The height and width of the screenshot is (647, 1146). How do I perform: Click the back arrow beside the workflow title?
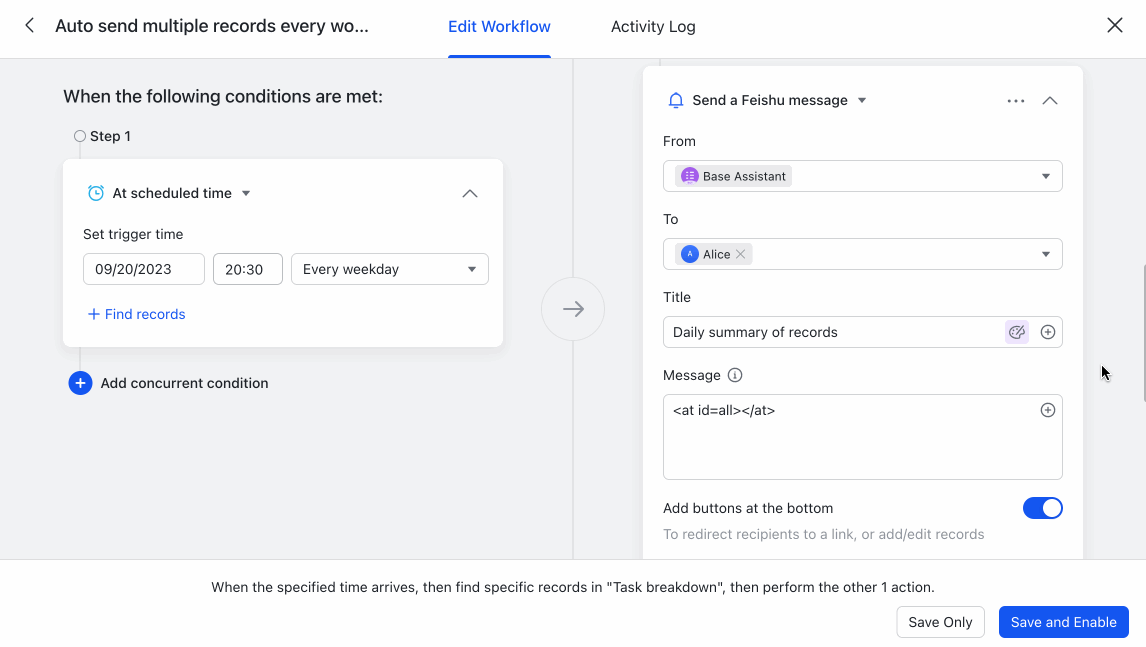[28, 26]
